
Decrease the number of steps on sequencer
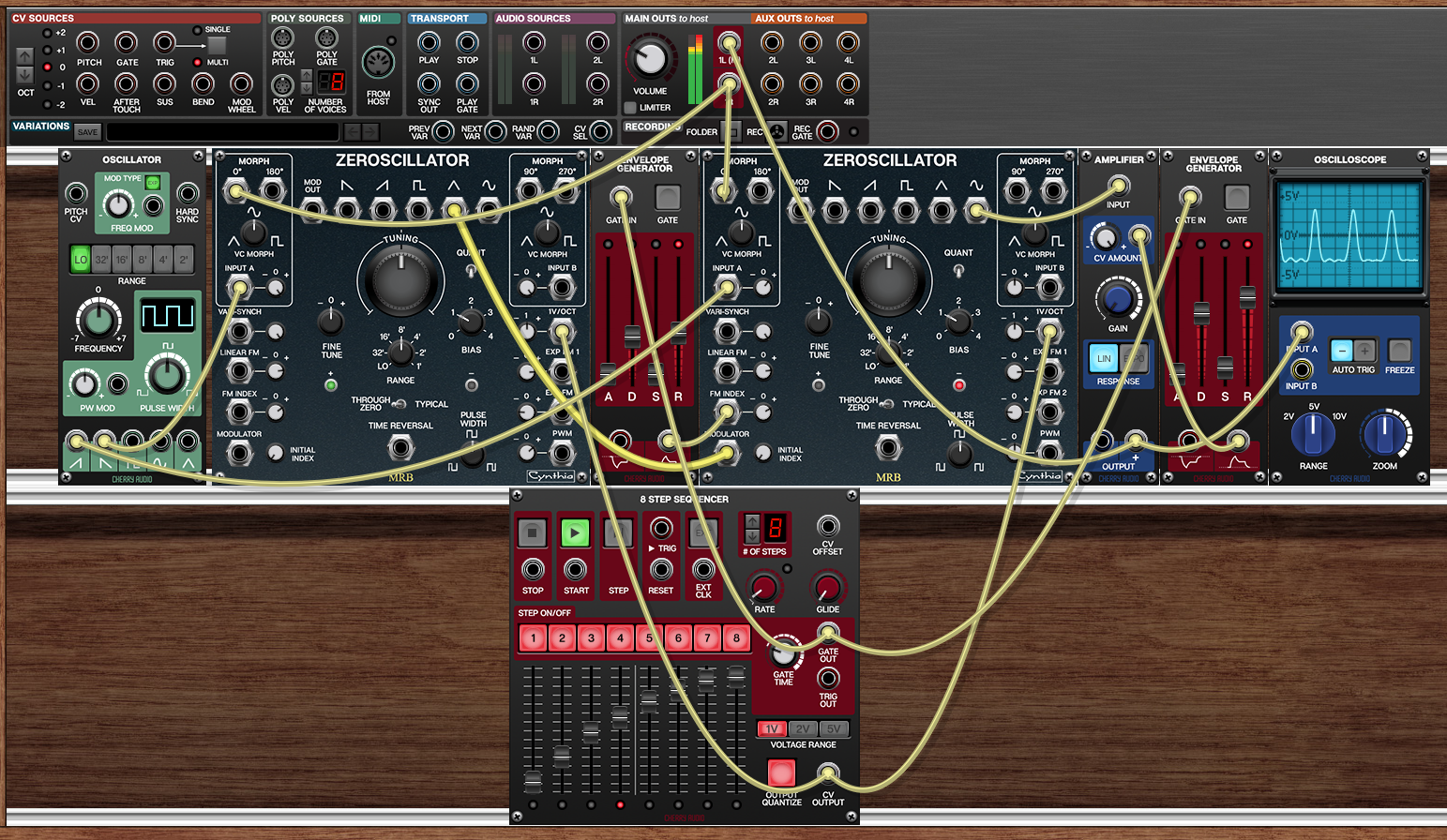tap(751, 536)
